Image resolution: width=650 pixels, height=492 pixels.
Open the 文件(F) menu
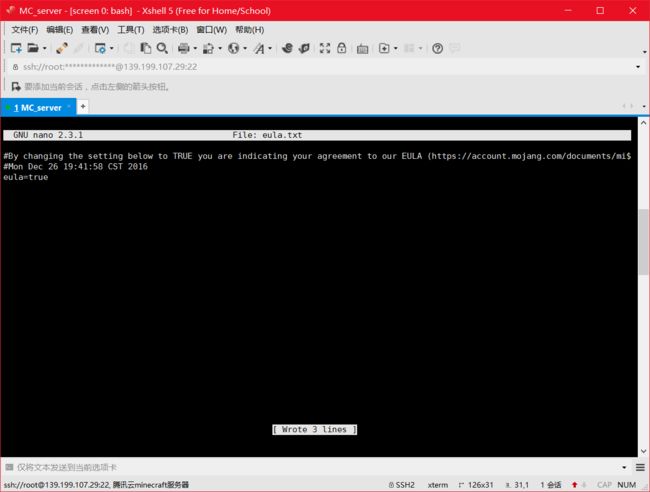[x=24, y=30]
